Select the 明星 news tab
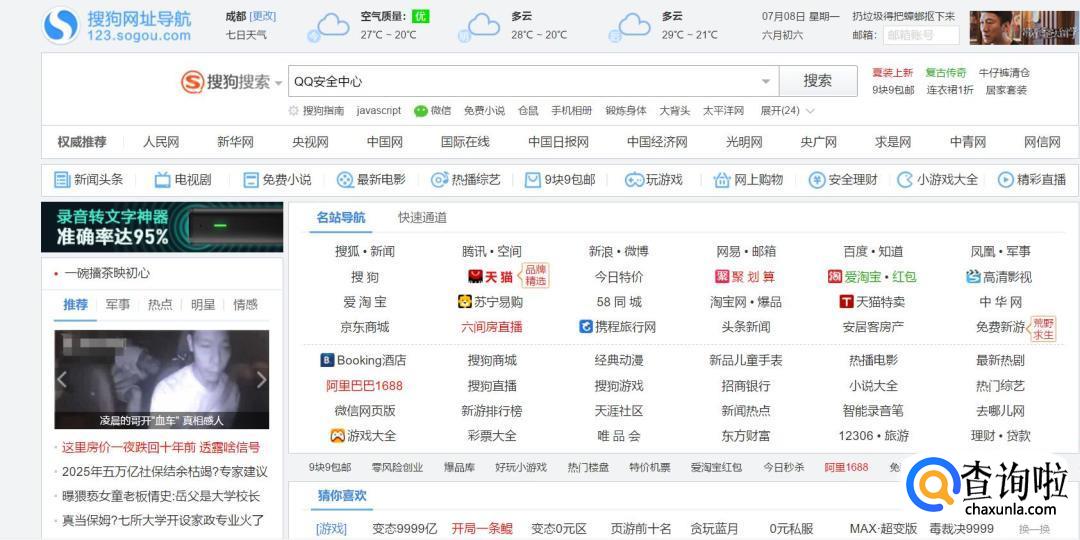The height and width of the screenshot is (540, 1080). (203, 304)
